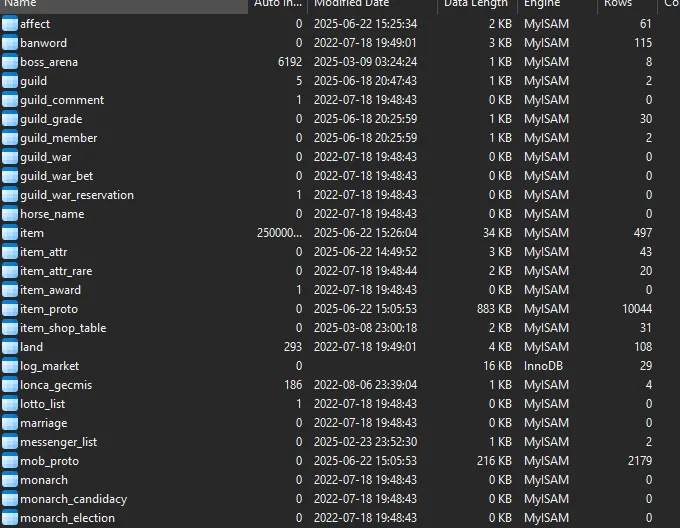Select the lonca_gecmis table icon
Screen dimensions: 680x528
tap(10, 385)
